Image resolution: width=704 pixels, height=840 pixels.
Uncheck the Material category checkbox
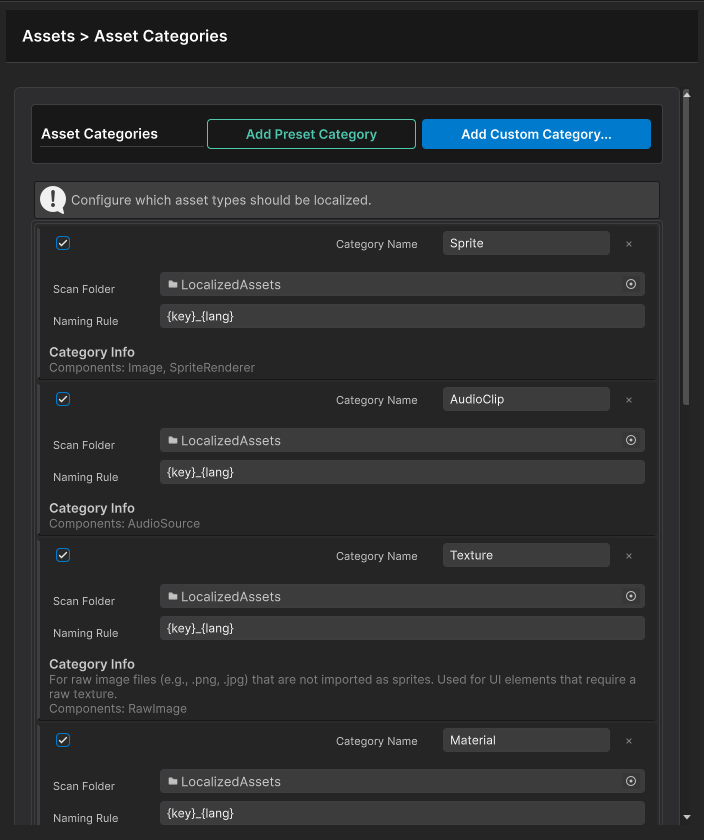(63, 740)
